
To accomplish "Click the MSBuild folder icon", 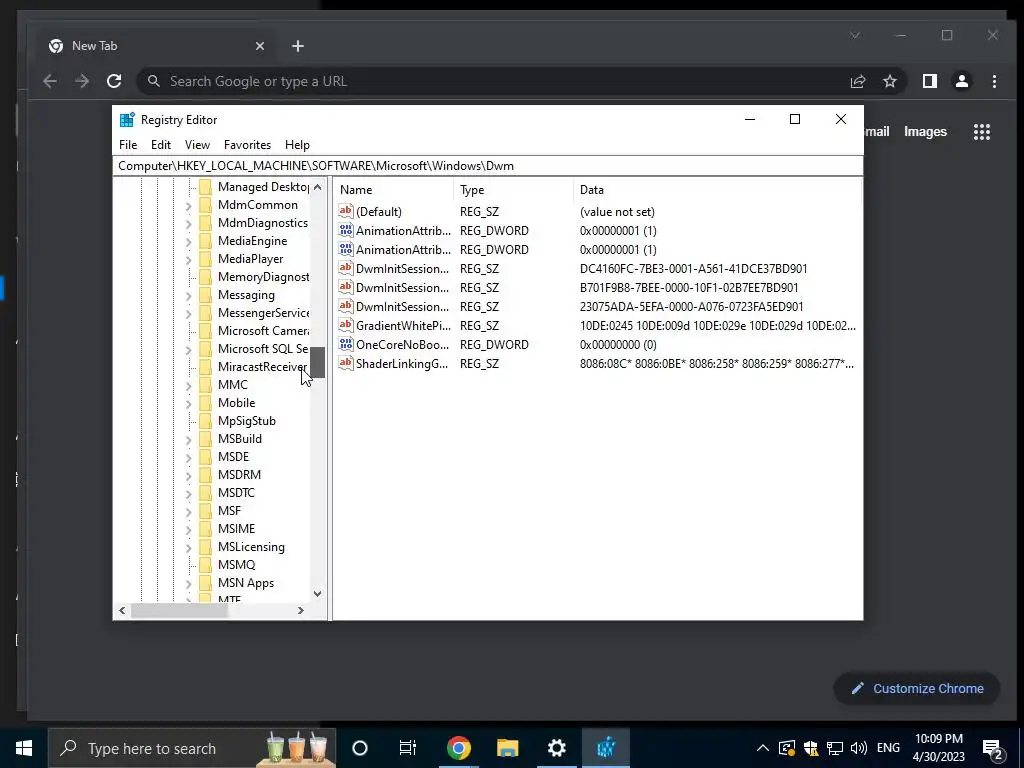I will coord(205,439).
